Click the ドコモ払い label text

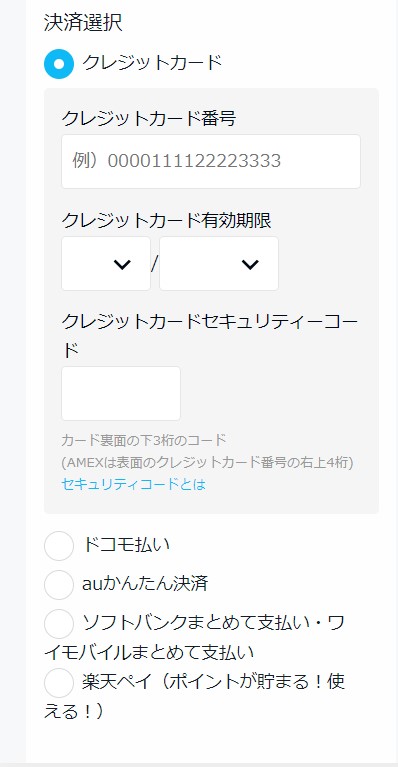[126, 544]
